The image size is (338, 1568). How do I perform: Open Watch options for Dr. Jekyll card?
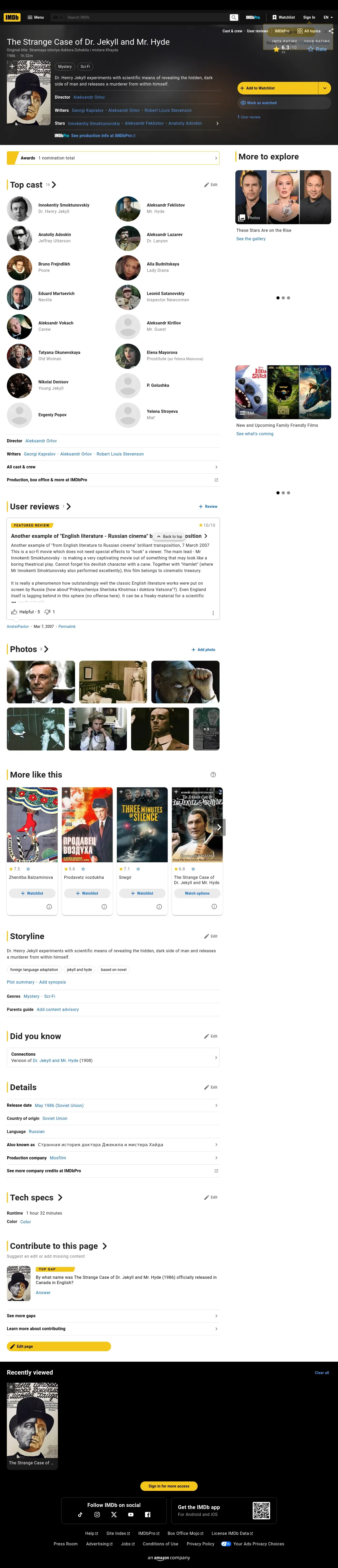197,894
